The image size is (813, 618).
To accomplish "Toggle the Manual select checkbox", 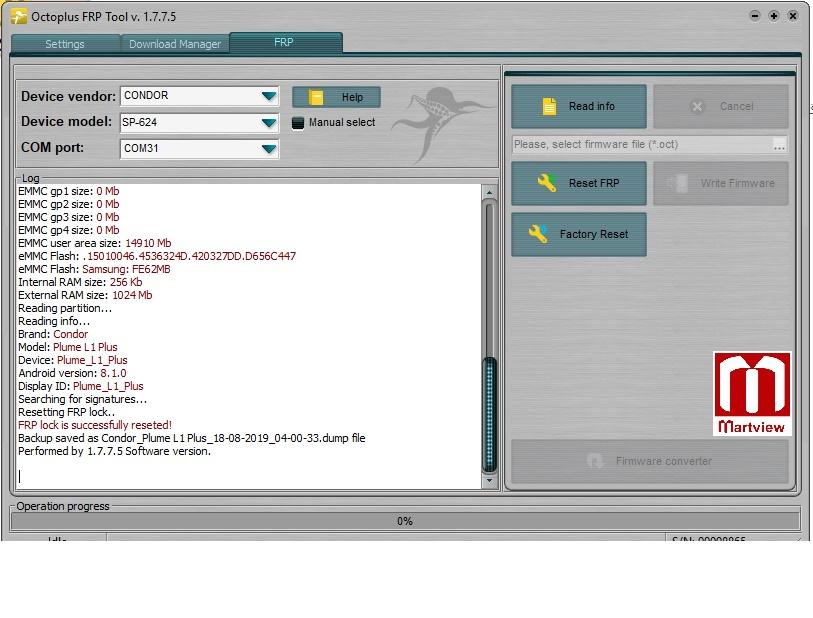I will tap(298, 123).
